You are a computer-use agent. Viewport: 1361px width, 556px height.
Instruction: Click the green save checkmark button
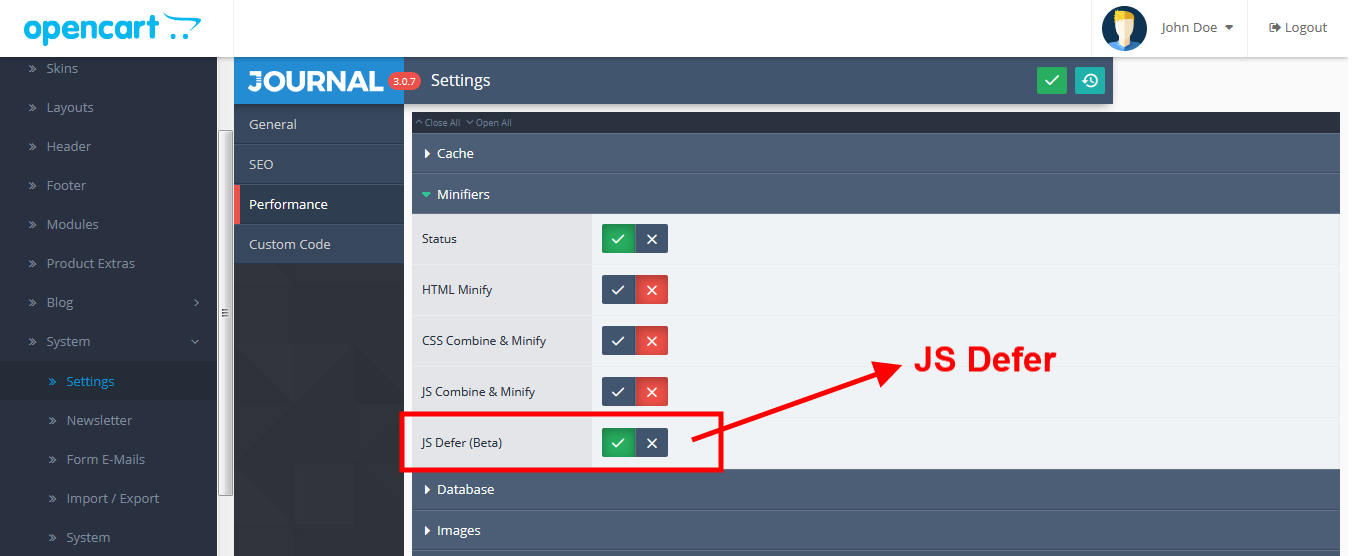pyautogui.click(x=1052, y=80)
